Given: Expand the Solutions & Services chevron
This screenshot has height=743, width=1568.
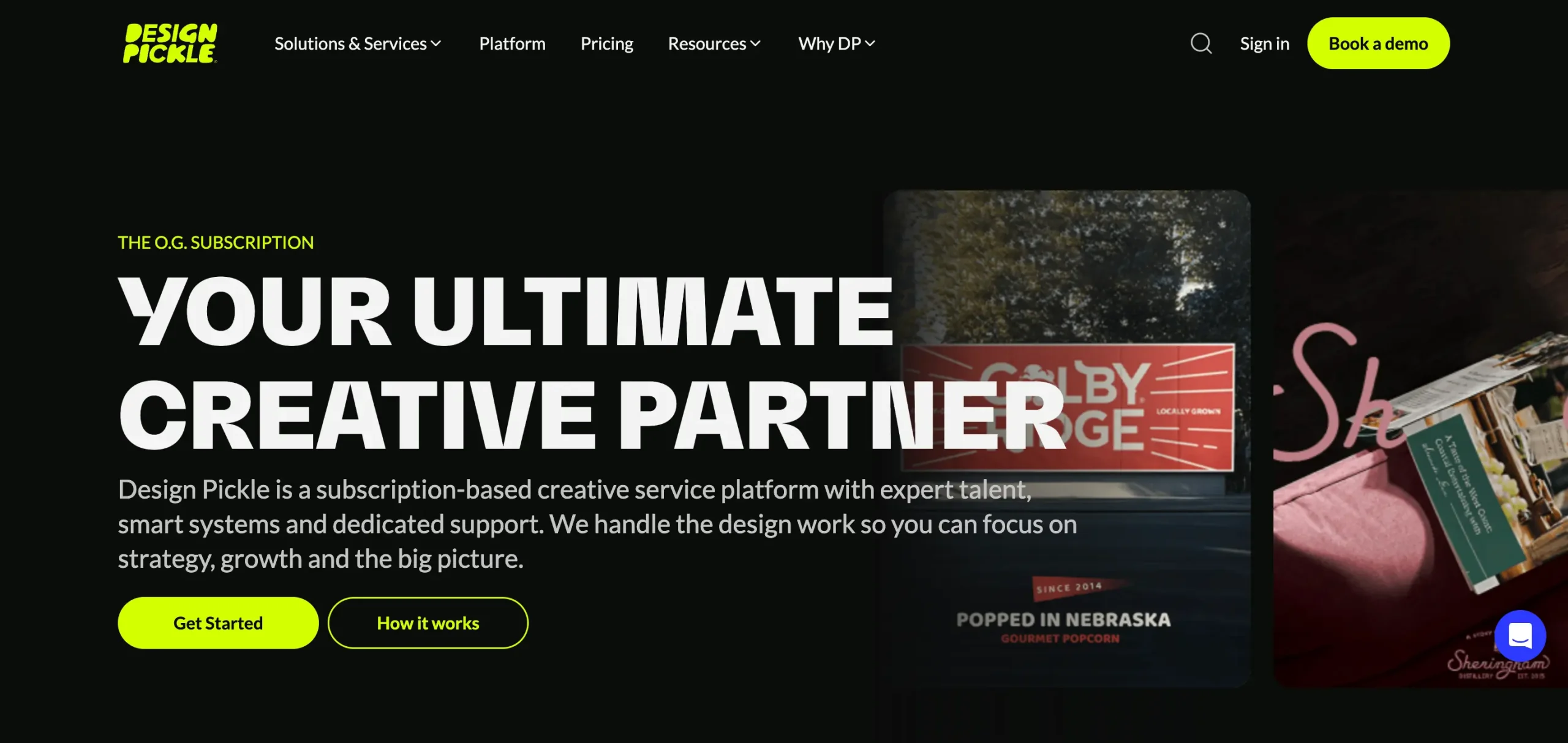Looking at the screenshot, I should point(435,43).
